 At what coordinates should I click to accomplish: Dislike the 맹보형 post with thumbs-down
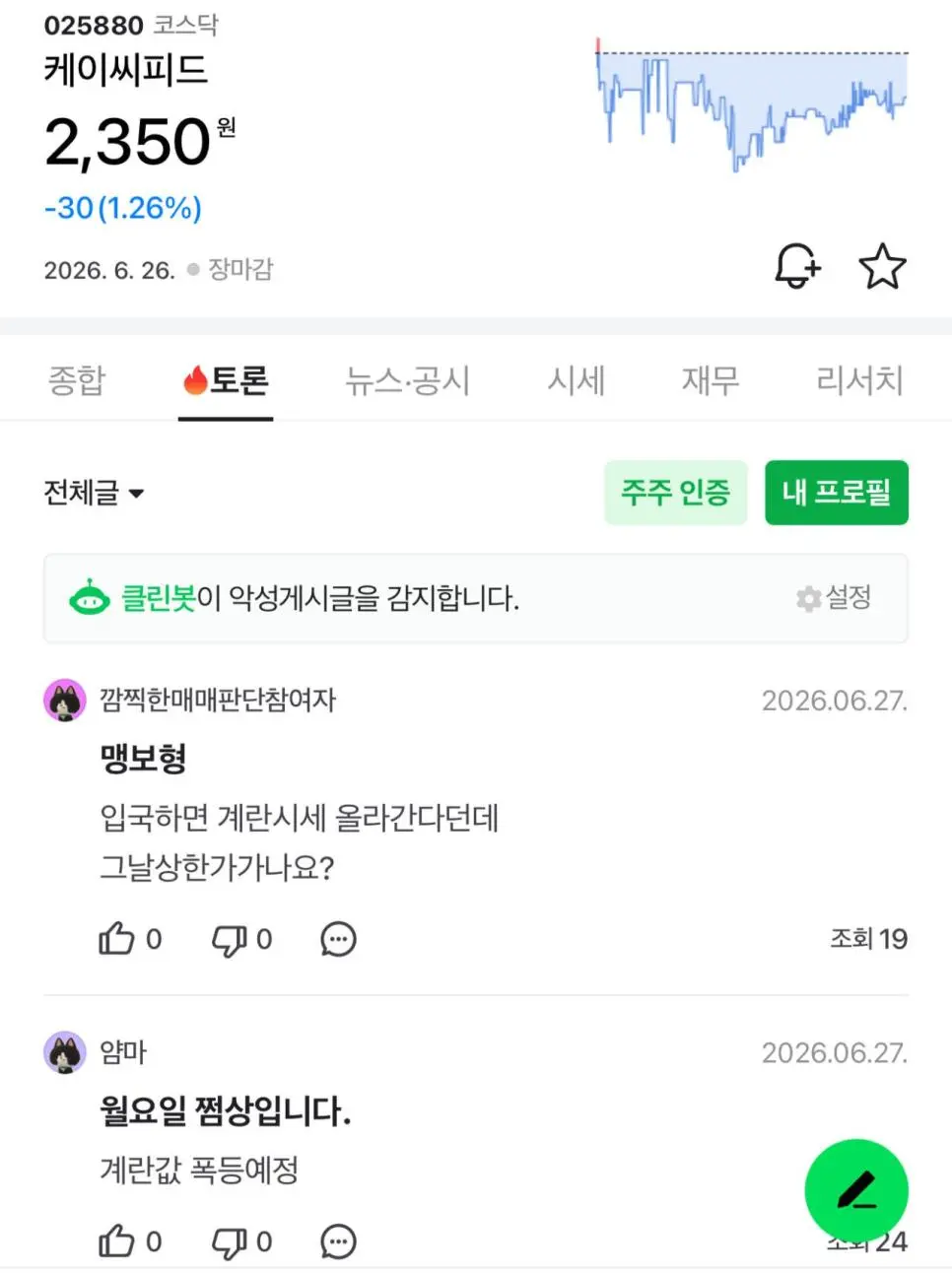tap(230, 940)
